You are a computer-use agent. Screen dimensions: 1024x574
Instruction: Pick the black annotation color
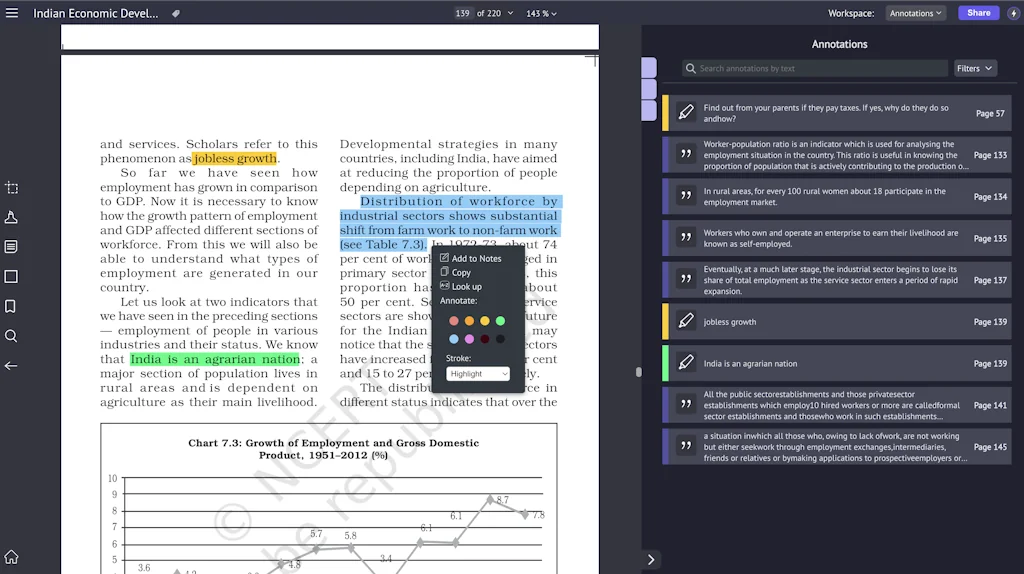(500, 339)
